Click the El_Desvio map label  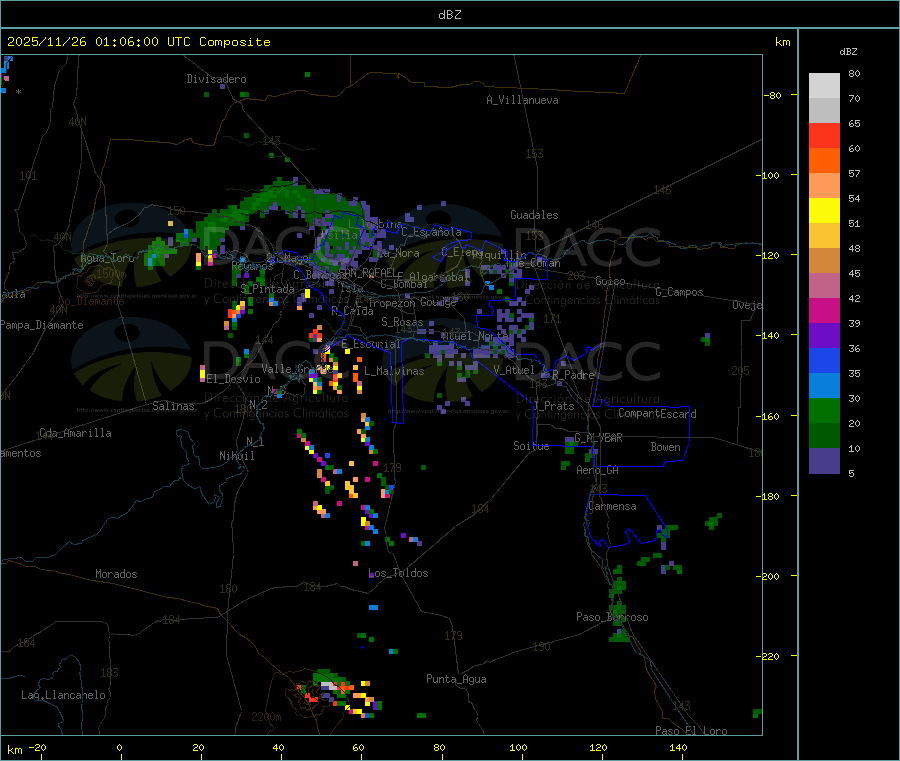[234, 379]
